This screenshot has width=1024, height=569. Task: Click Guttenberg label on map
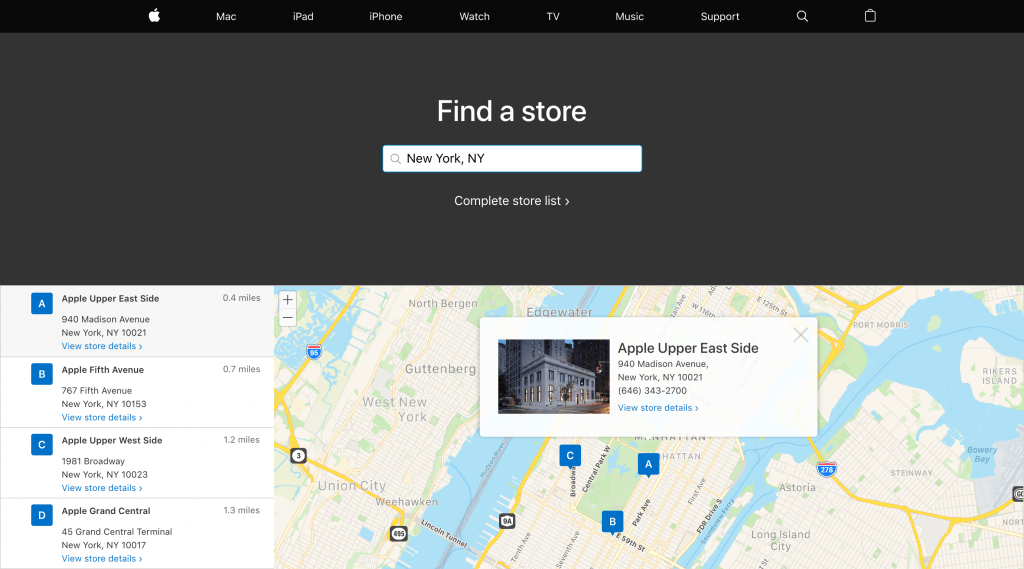[x=441, y=369]
